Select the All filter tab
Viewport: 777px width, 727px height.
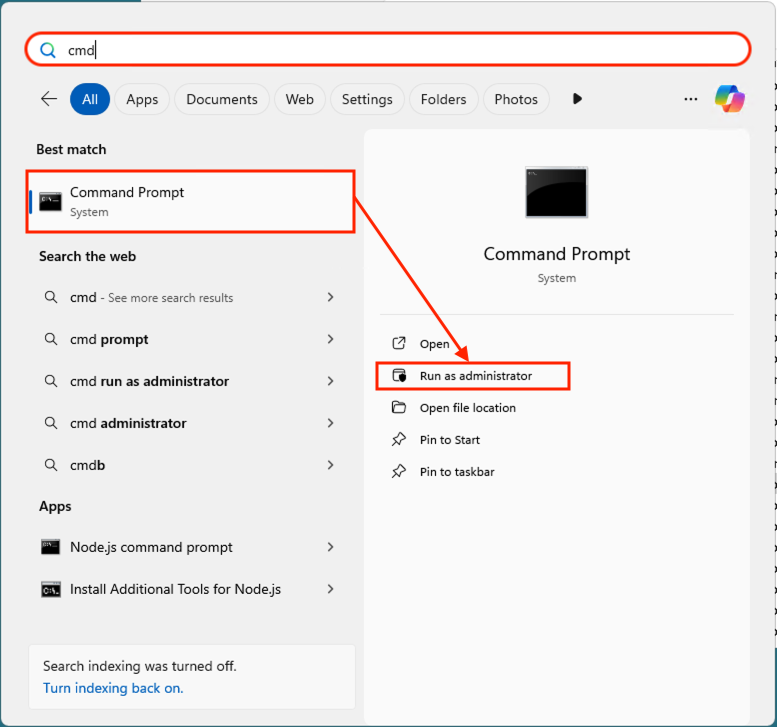coord(90,99)
